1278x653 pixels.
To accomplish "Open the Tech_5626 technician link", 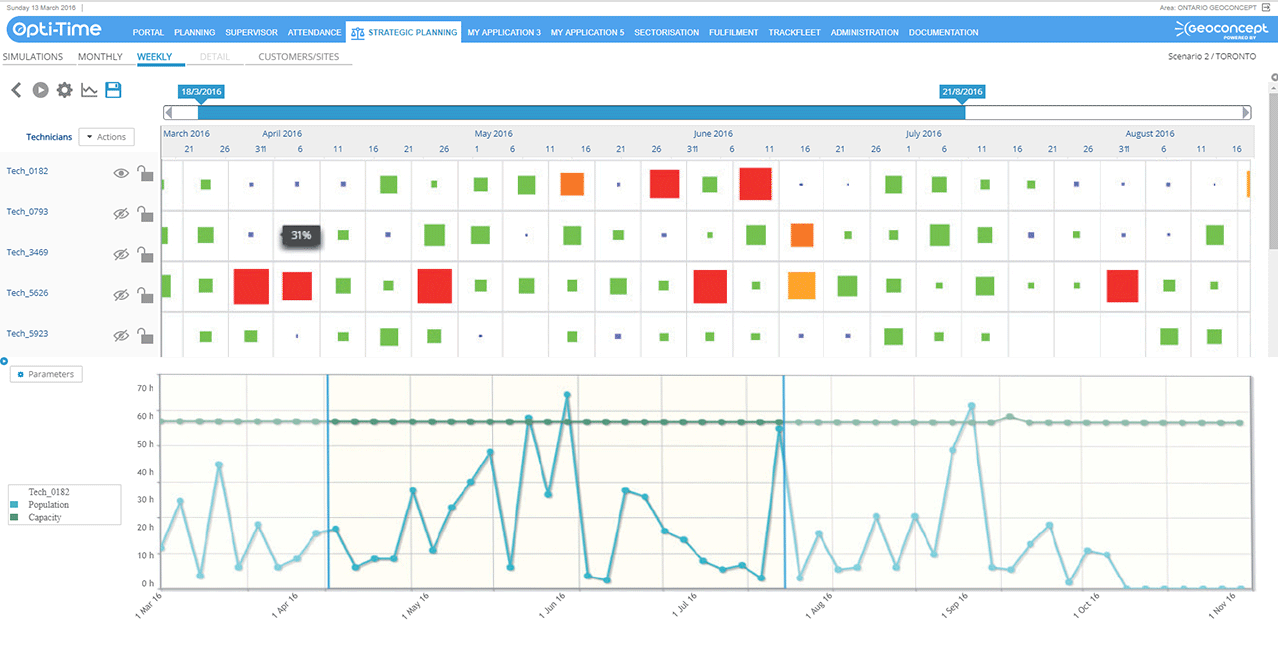I will (27, 293).
